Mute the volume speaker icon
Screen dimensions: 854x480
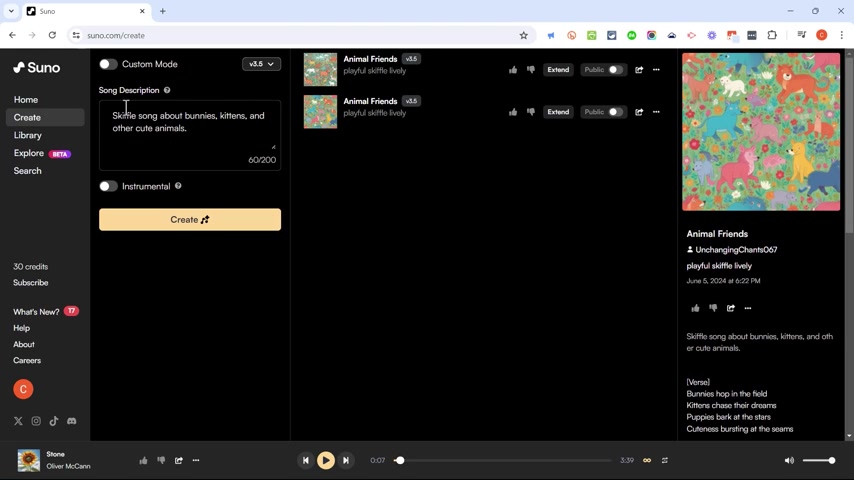coord(789,460)
